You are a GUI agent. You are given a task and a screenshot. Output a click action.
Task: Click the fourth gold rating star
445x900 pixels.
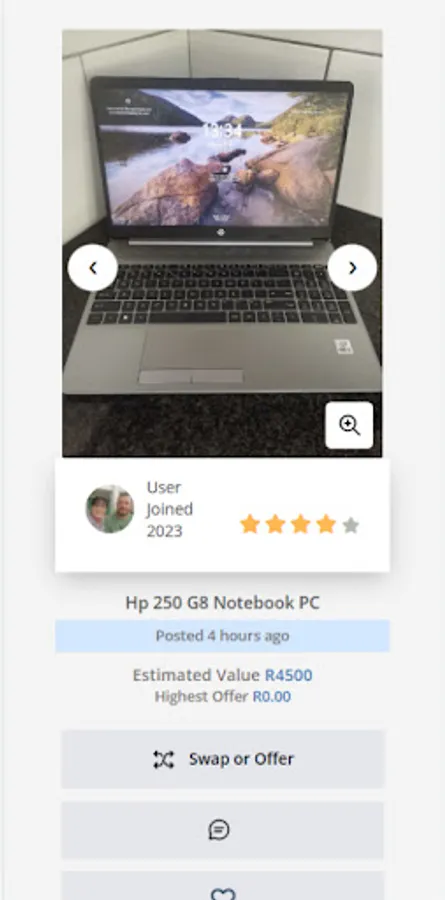(326, 525)
